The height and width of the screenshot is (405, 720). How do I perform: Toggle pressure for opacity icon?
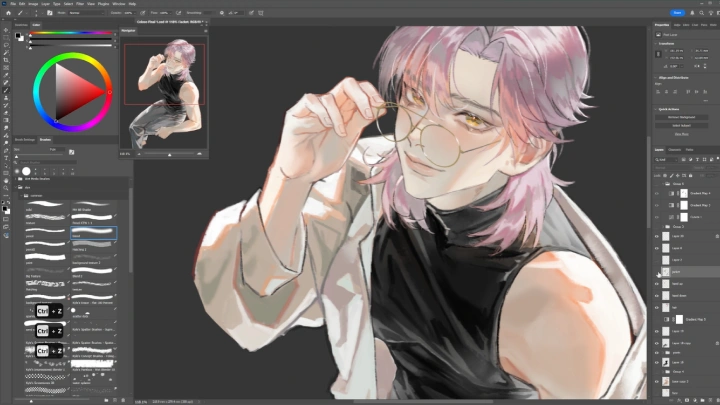(143, 13)
